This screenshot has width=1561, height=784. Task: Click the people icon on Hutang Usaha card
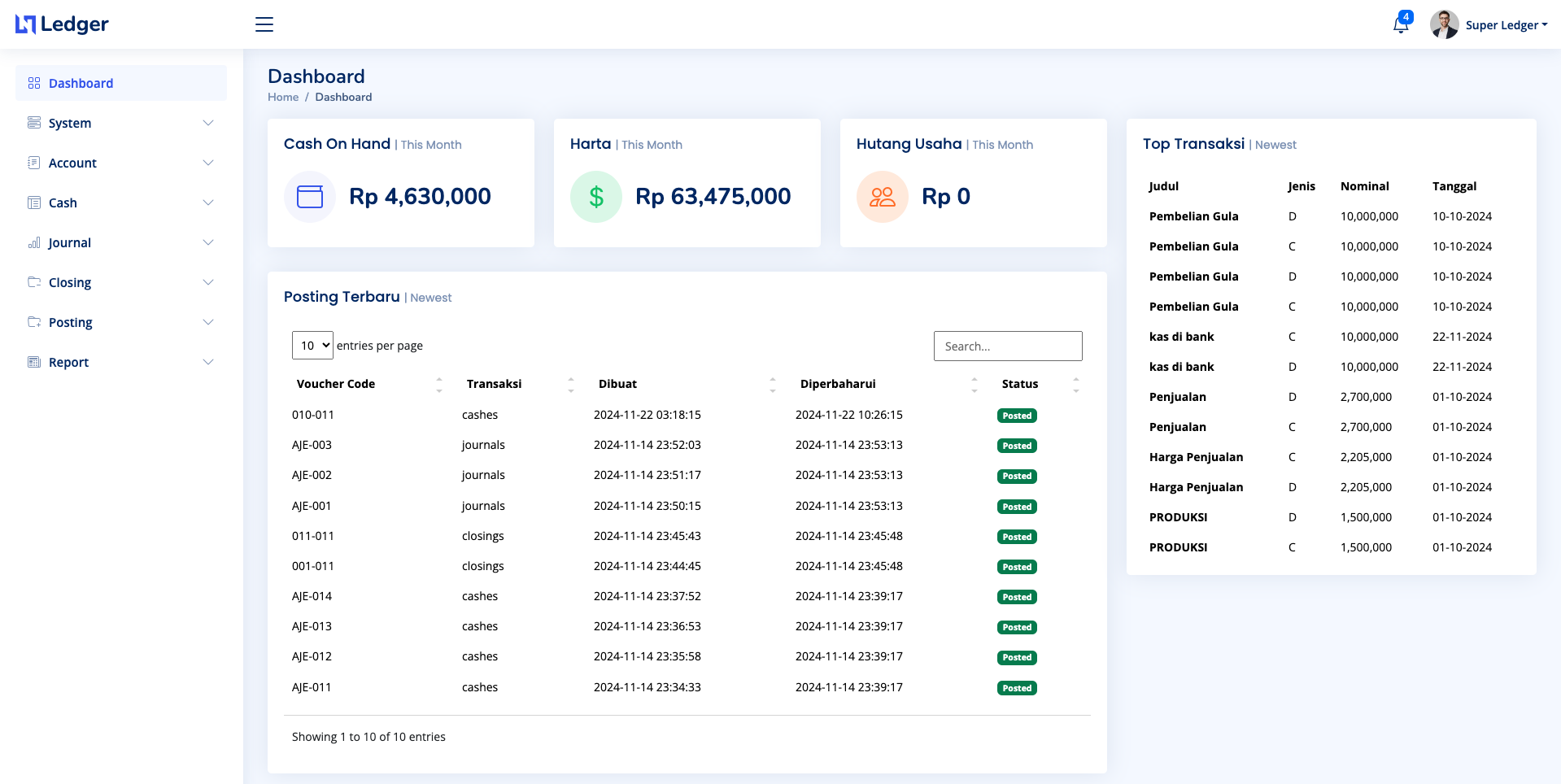point(883,196)
